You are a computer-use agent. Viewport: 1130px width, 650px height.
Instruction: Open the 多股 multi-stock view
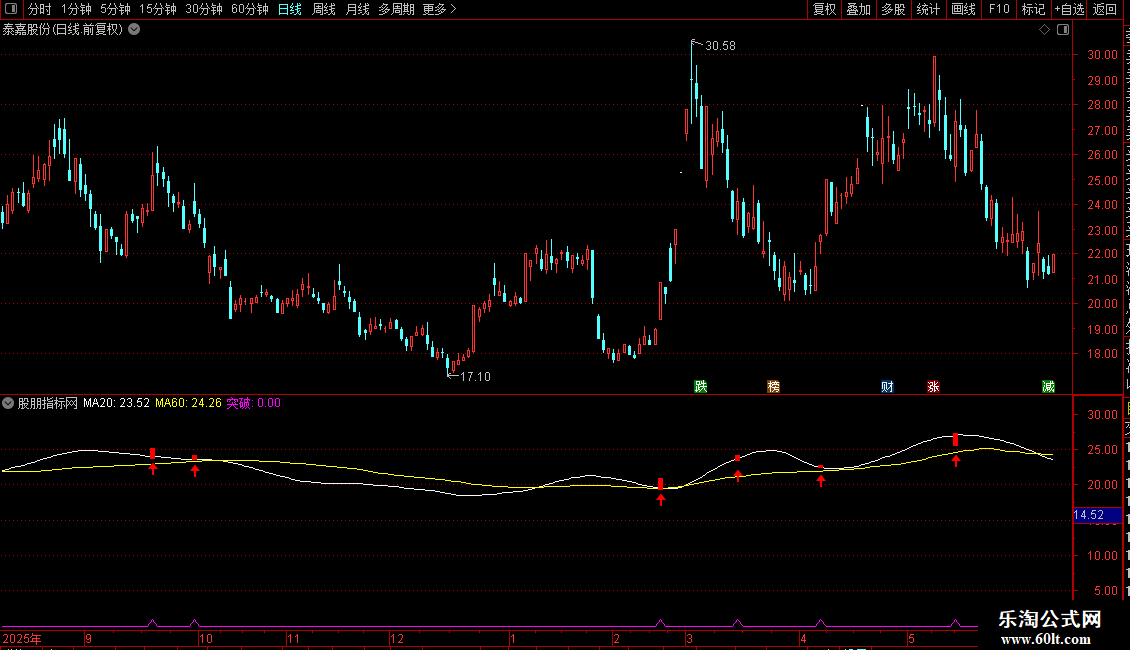click(x=894, y=9)
